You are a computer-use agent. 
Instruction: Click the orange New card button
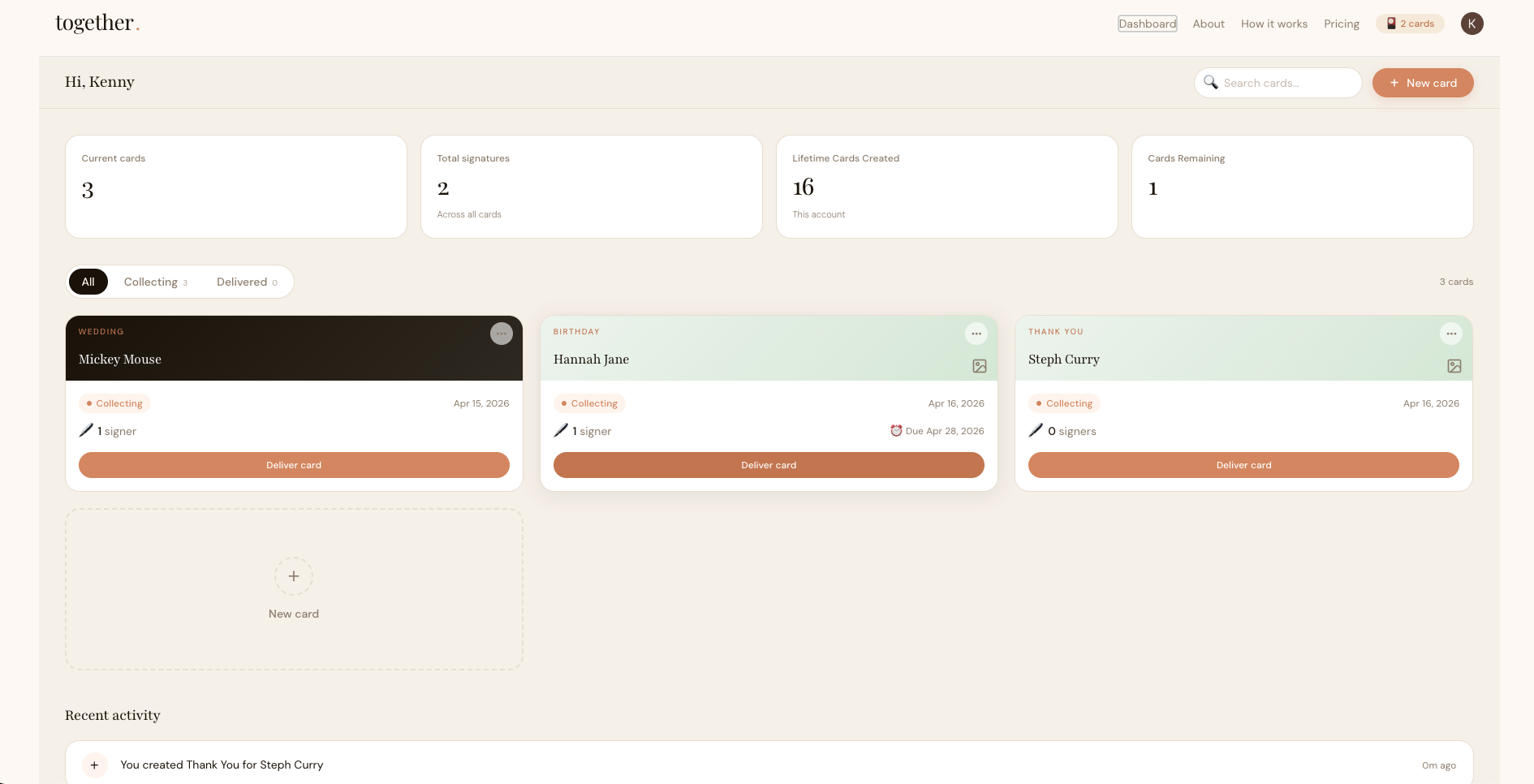click(1423, 83)
